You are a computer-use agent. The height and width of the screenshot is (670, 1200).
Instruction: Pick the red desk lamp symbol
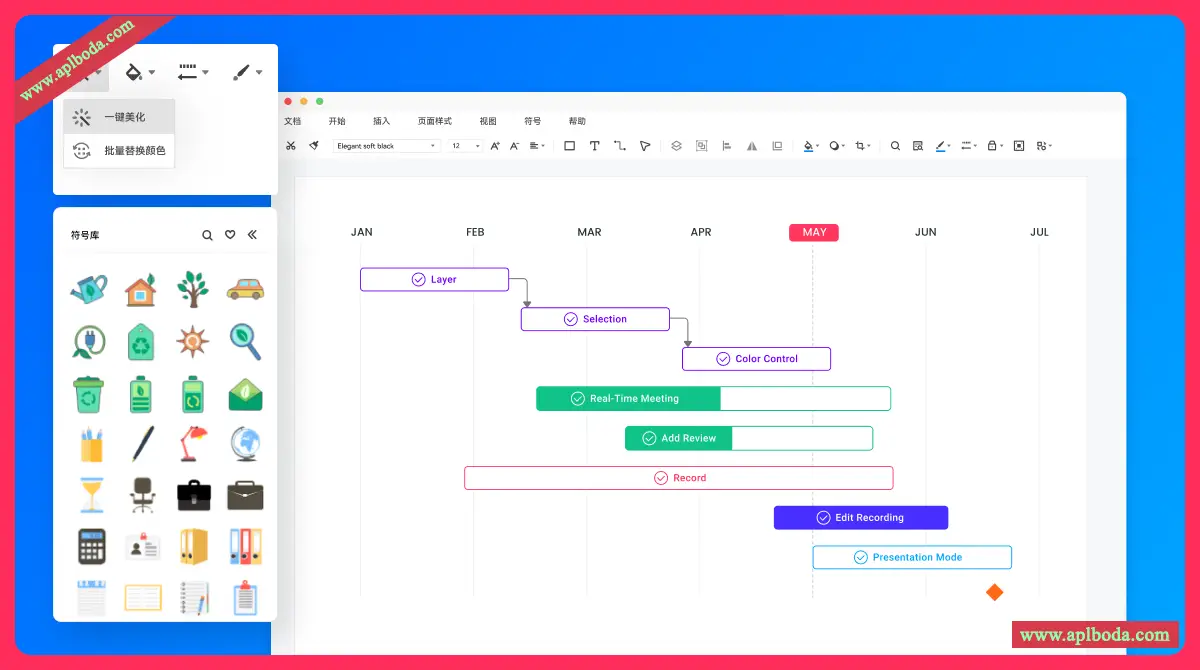point(193,444)
